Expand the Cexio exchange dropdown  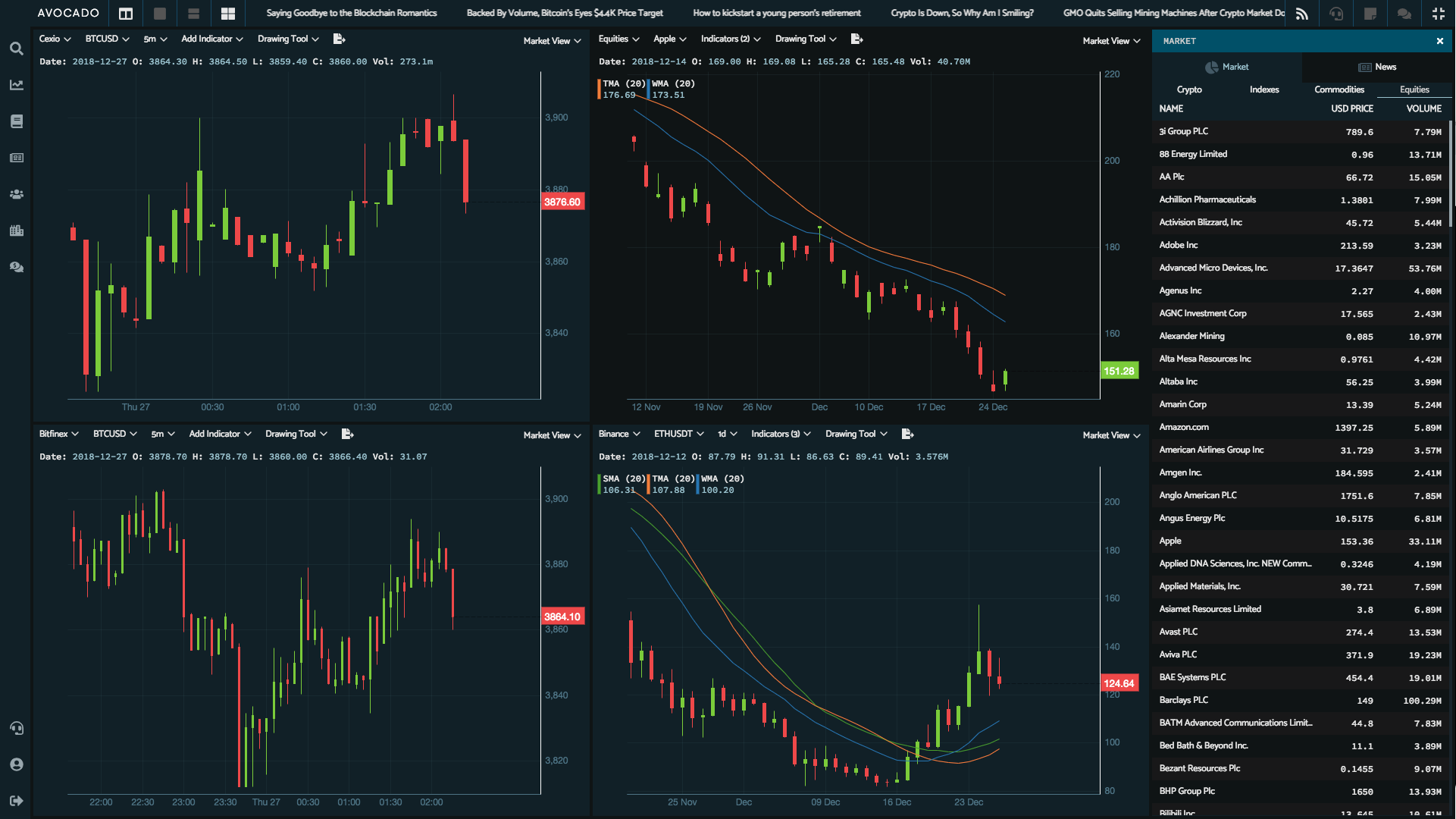coord(55,39)
